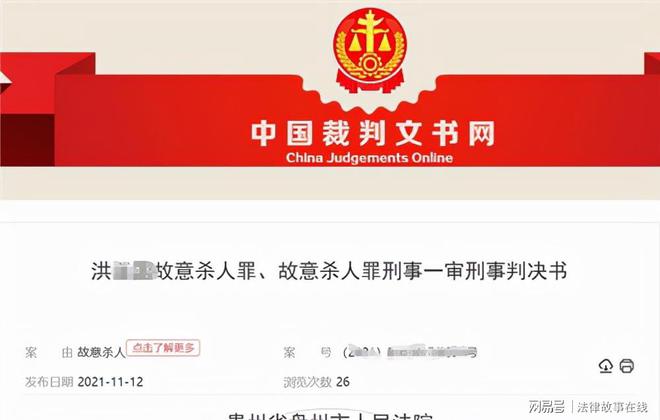
Task: Click the printer icon to print judgment
Action: [x=626, y=366]
